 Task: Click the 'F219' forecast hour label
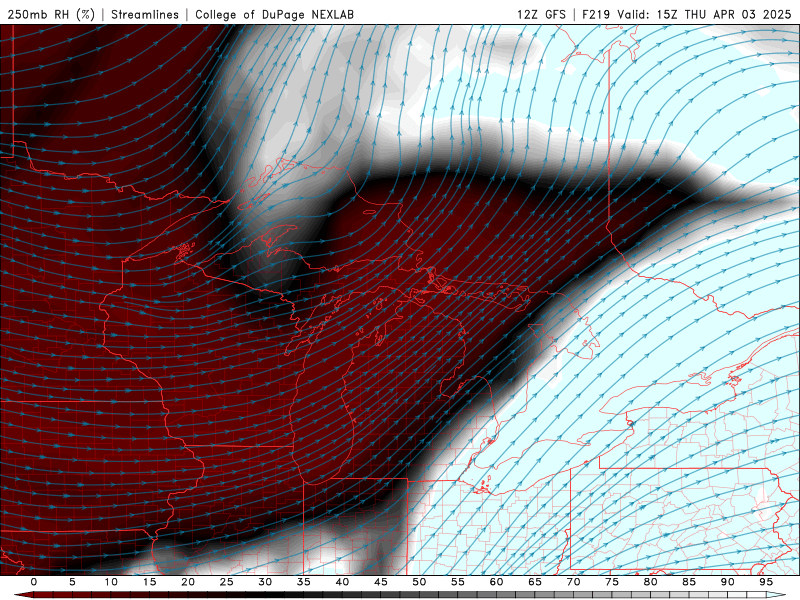(596, 14)
